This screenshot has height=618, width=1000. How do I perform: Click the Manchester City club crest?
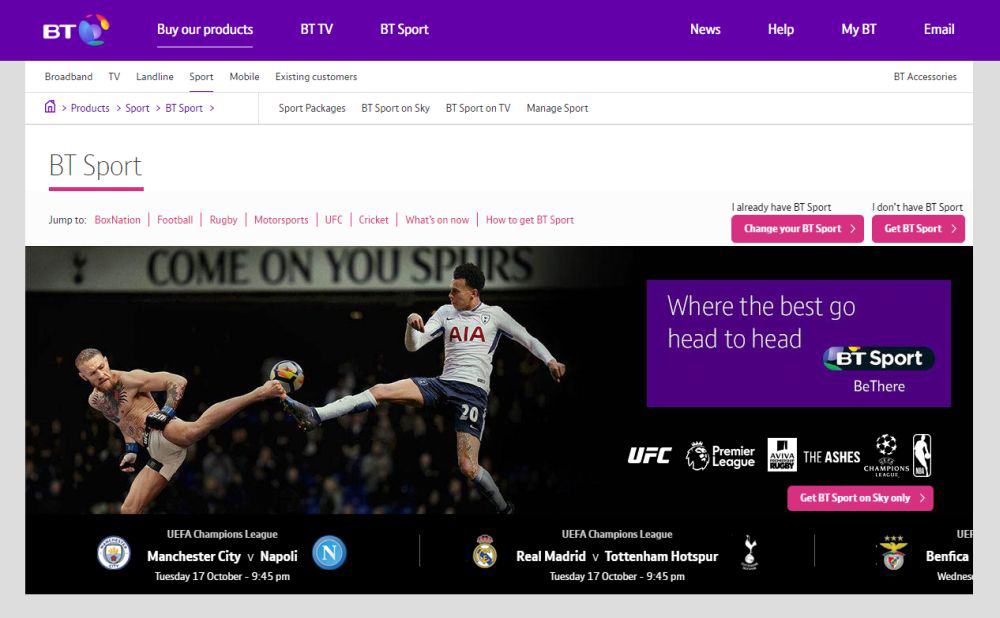point(113,554)
